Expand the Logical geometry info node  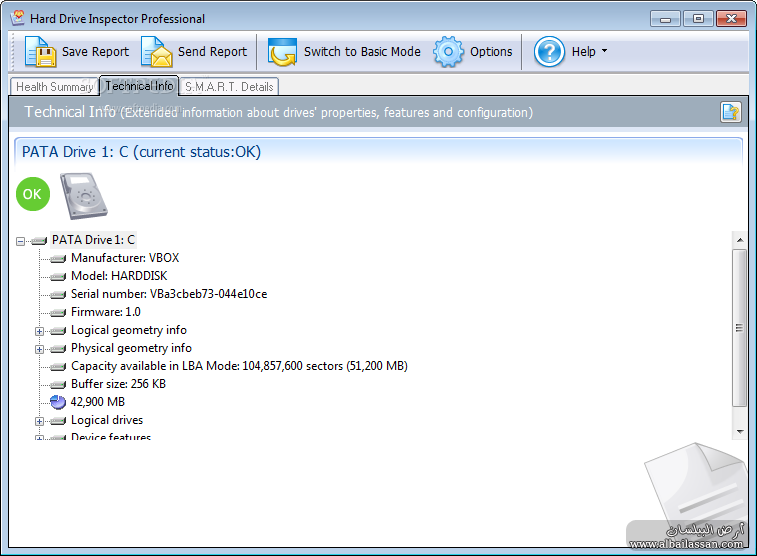39,331
